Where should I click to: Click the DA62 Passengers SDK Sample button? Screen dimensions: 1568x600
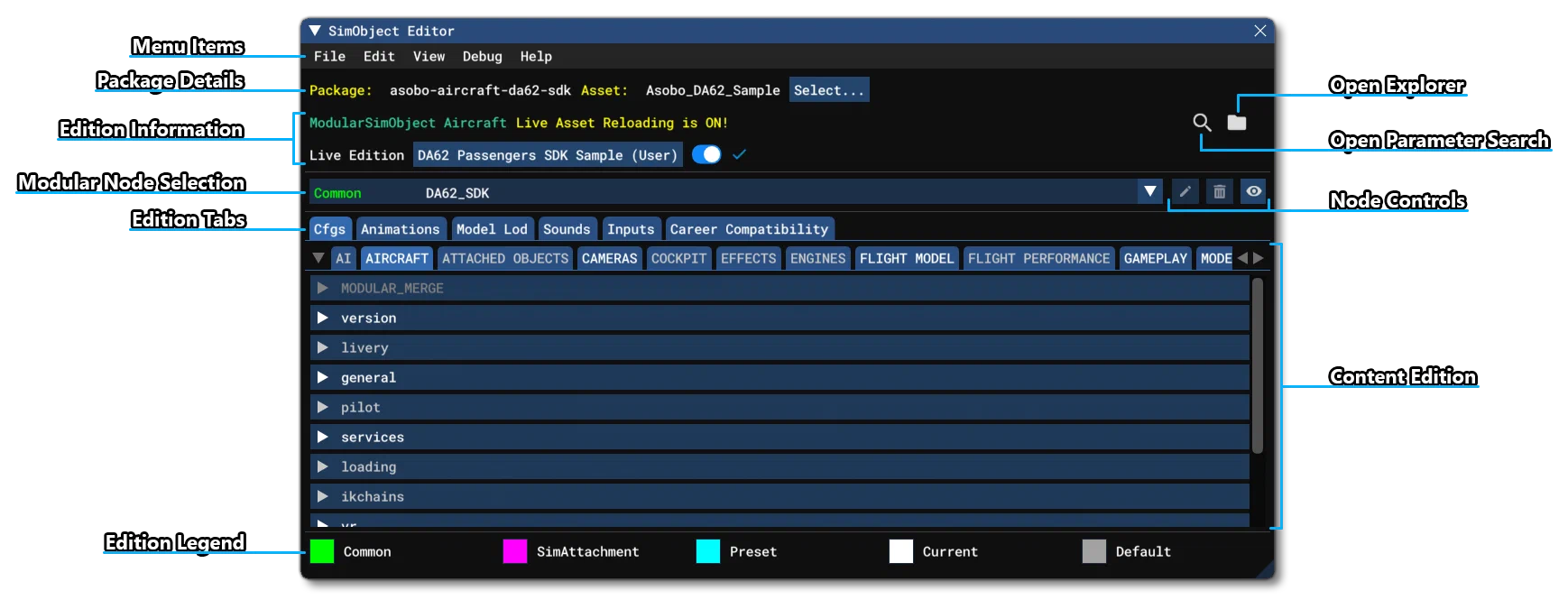point(548,155)
